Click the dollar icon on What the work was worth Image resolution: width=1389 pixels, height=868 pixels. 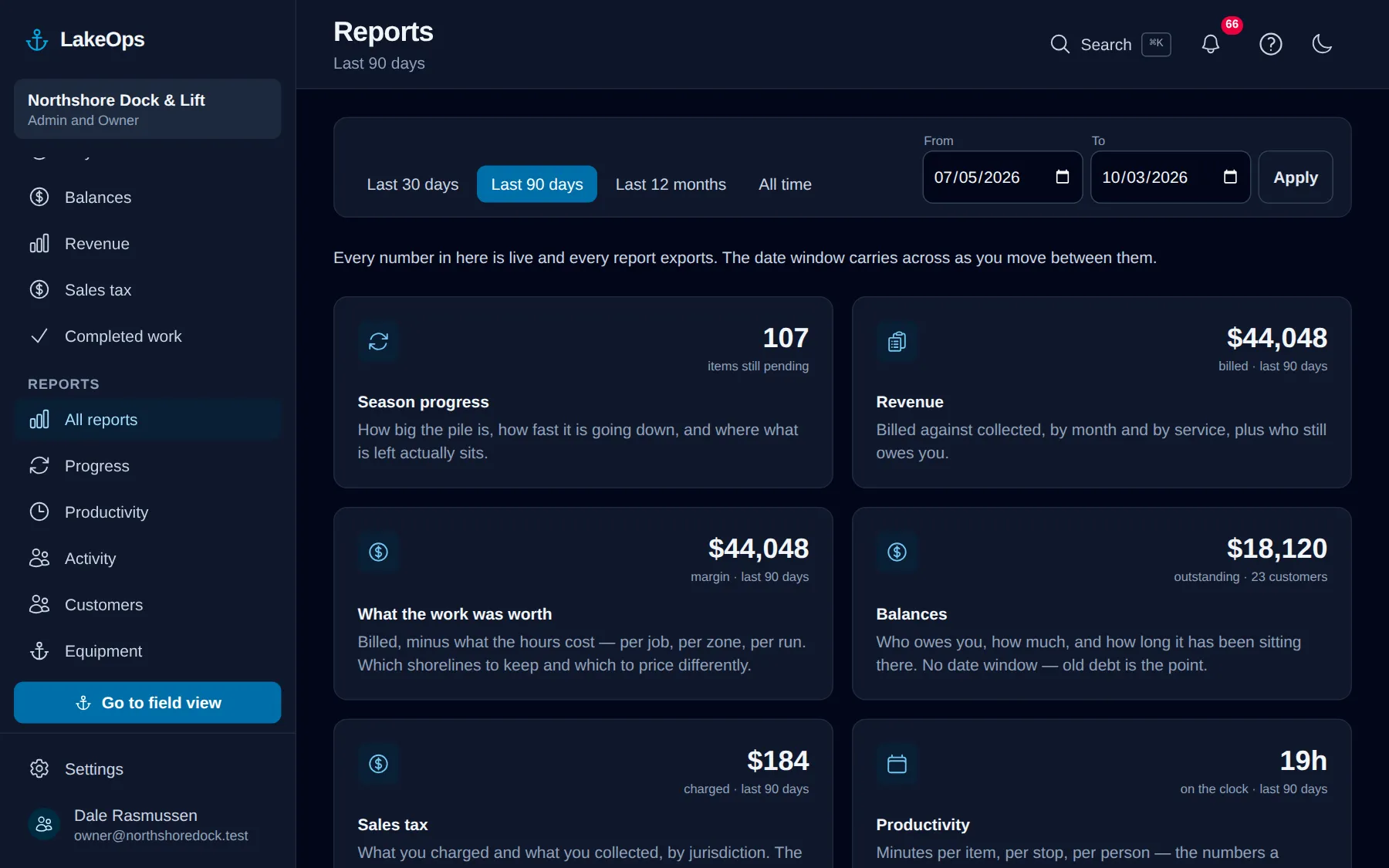378,552
